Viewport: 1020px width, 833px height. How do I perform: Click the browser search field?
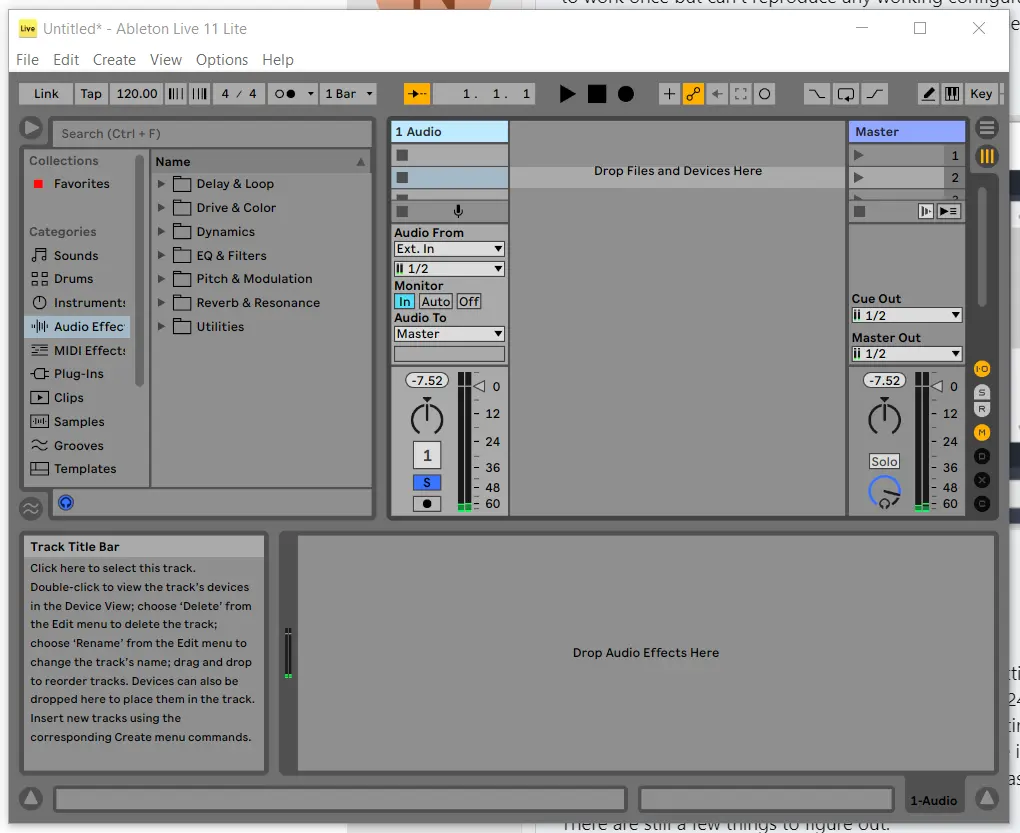coord(212,134)
